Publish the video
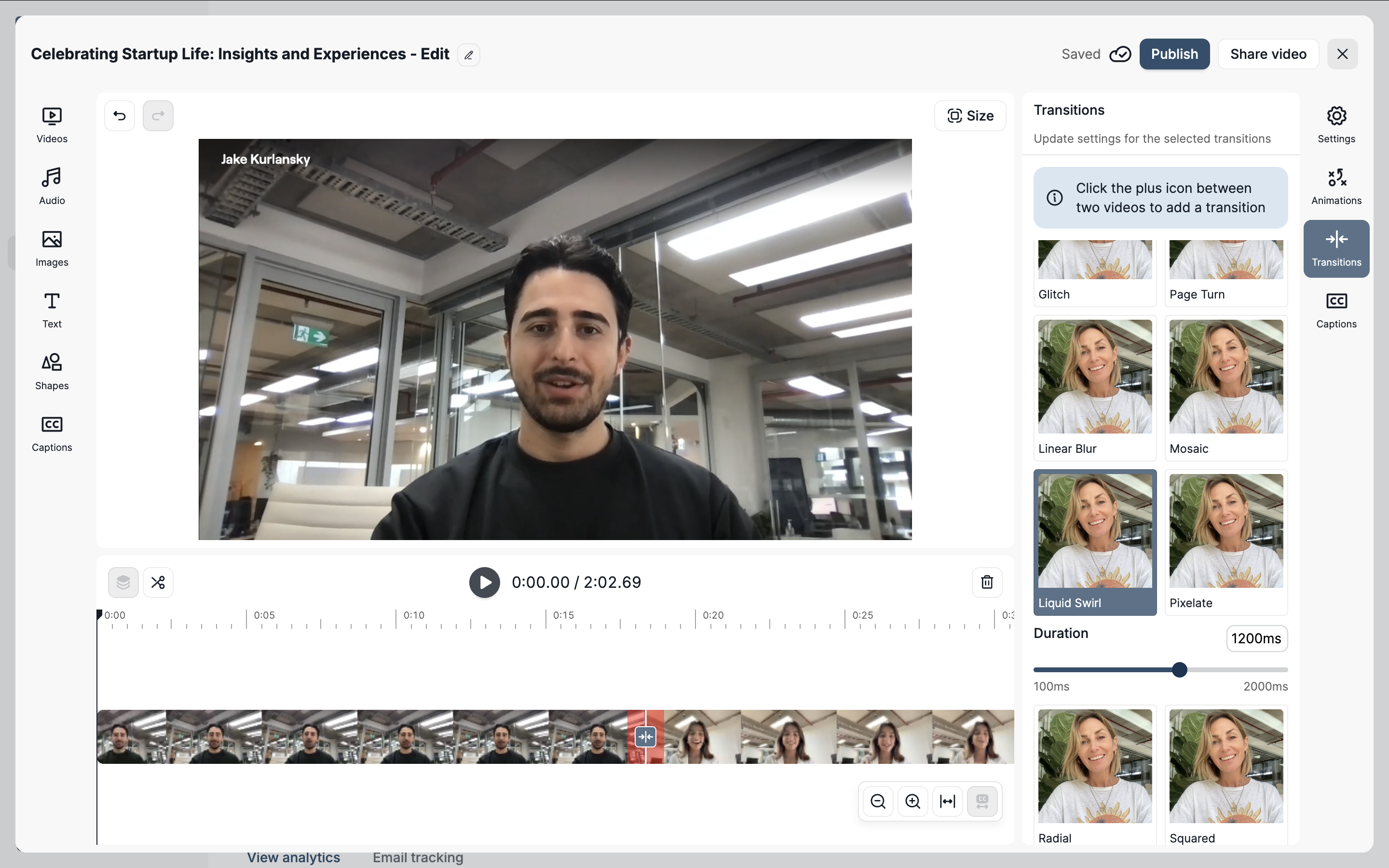1389x868 pixels. (x=1174, y=54)
